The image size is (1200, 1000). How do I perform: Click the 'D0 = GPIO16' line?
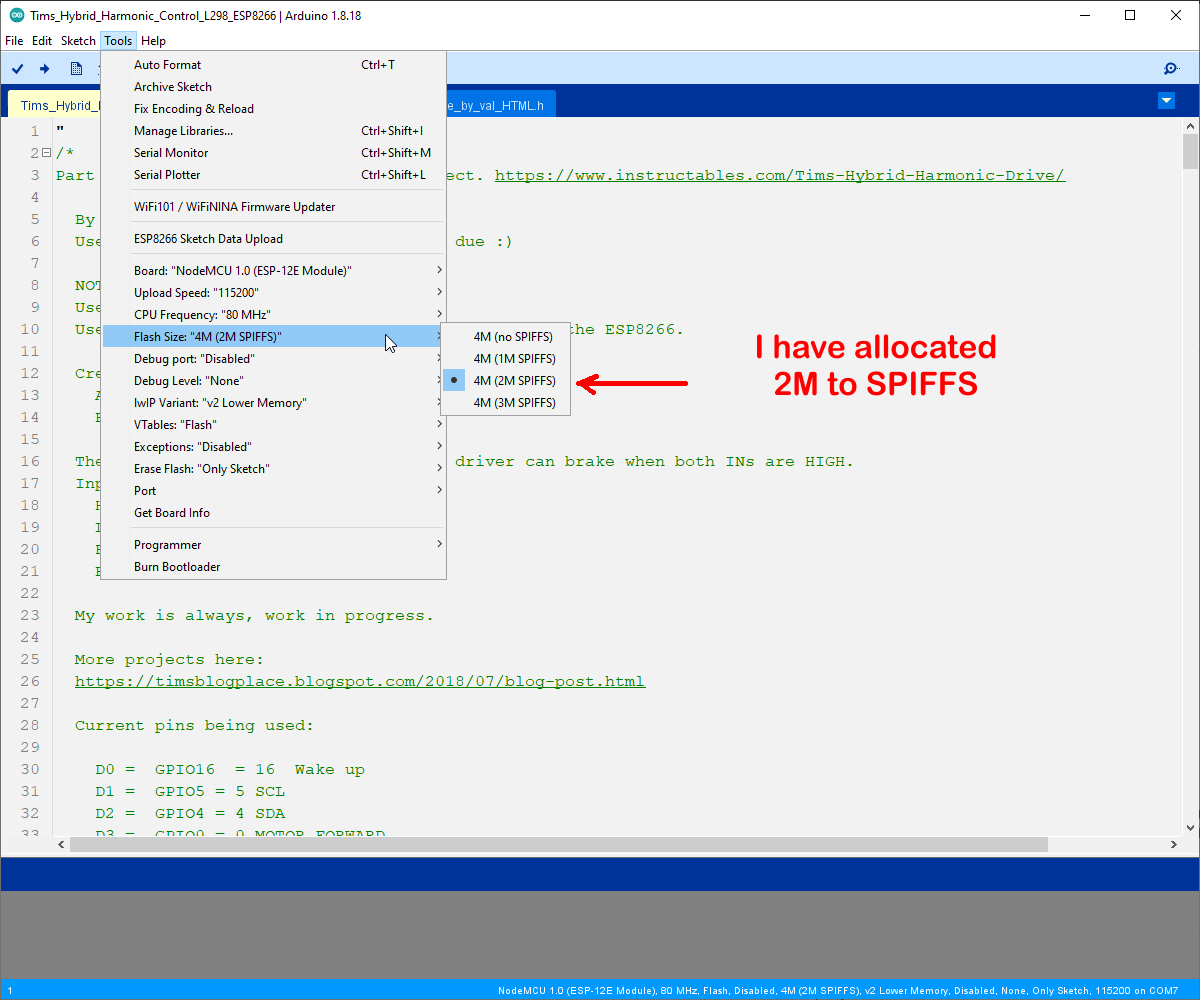[x=230, y=769]
